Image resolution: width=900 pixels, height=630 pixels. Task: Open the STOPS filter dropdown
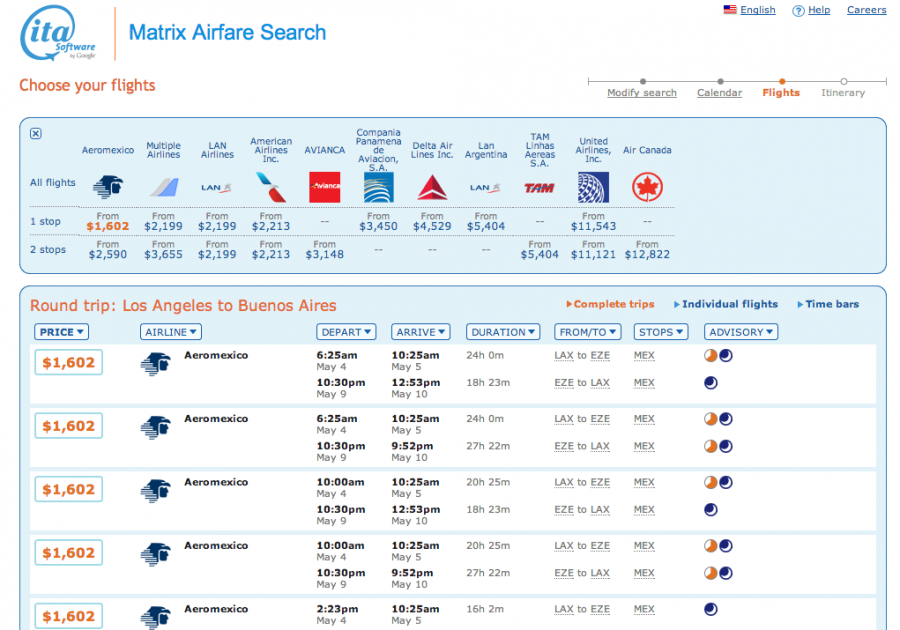pos(660,331)
